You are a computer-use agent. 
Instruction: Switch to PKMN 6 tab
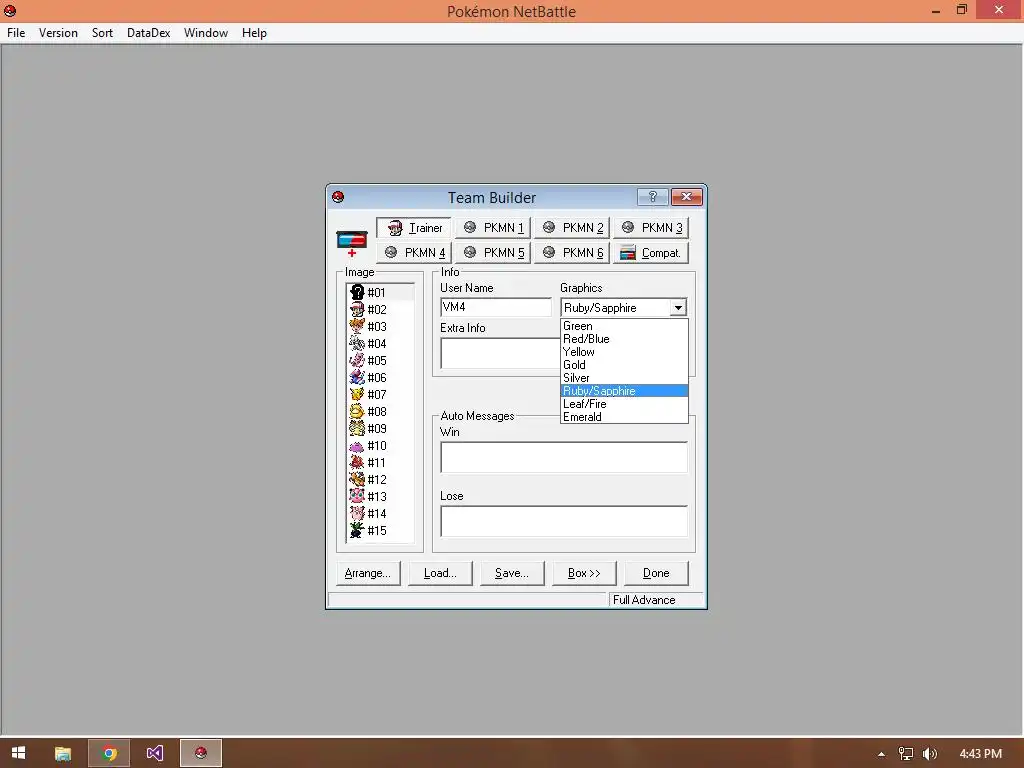[572, 253]
